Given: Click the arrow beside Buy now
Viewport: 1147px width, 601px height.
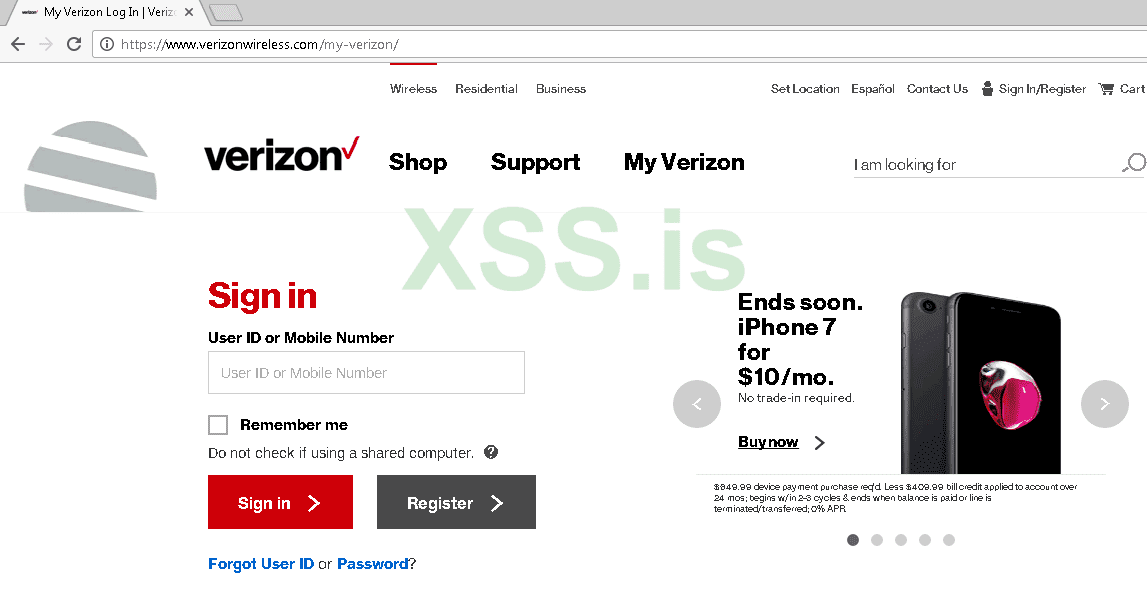Looking at the screenshot, I should click(819, 442).
